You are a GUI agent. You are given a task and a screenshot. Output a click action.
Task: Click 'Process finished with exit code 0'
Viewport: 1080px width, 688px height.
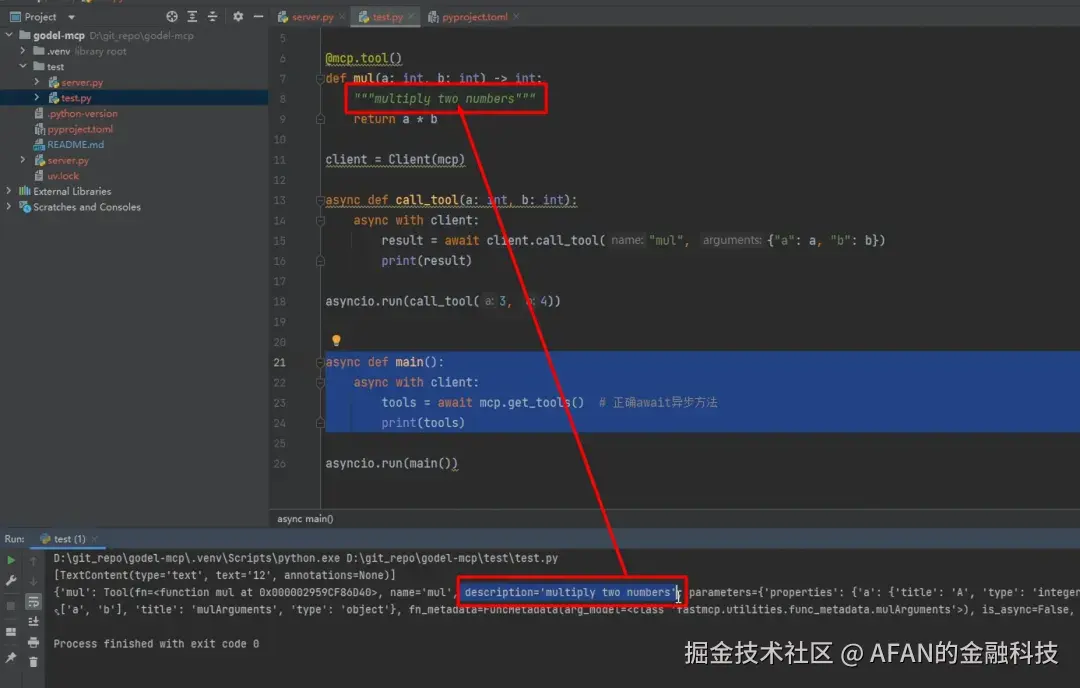coord(156,644)
